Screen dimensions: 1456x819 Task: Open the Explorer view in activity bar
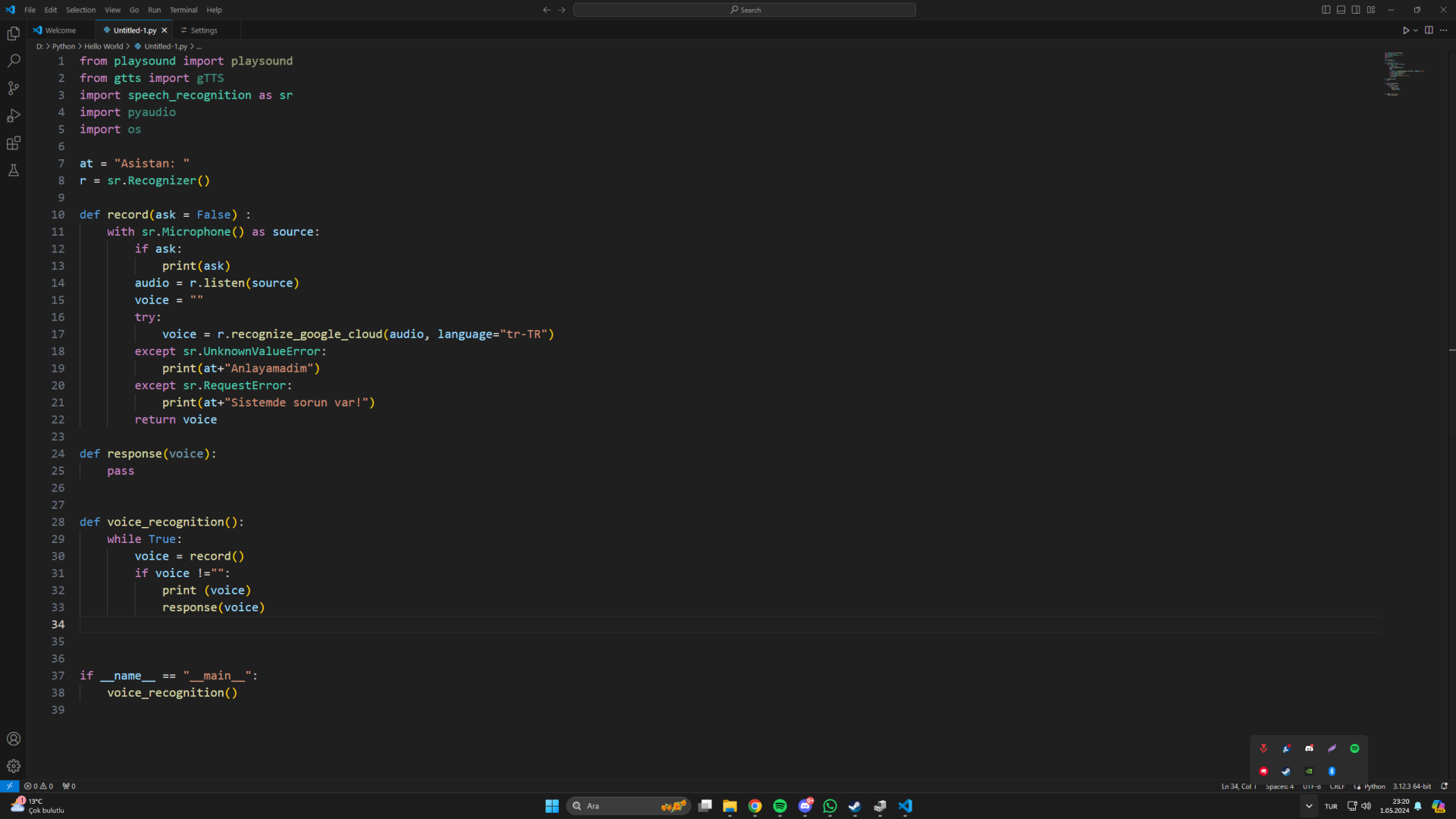pos(14,33)
